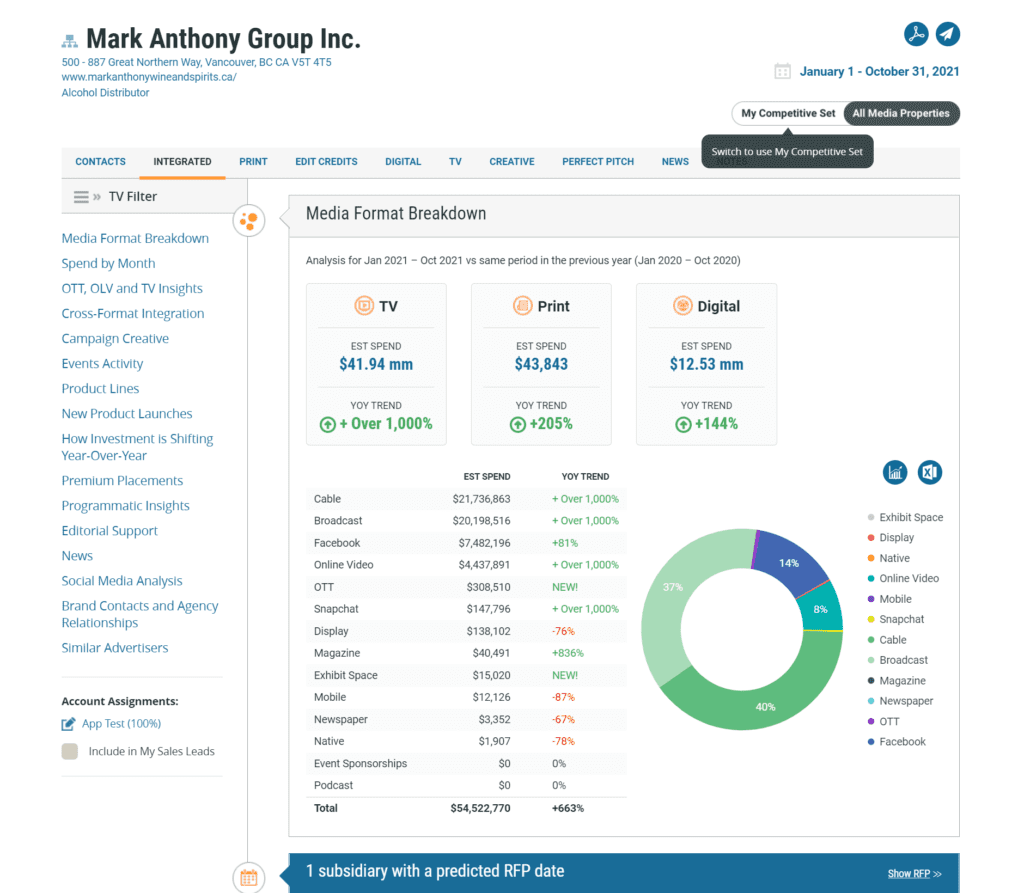Click the calendar icon beside date range
This screenshot has width=1024, height=893.
point(783,71)
